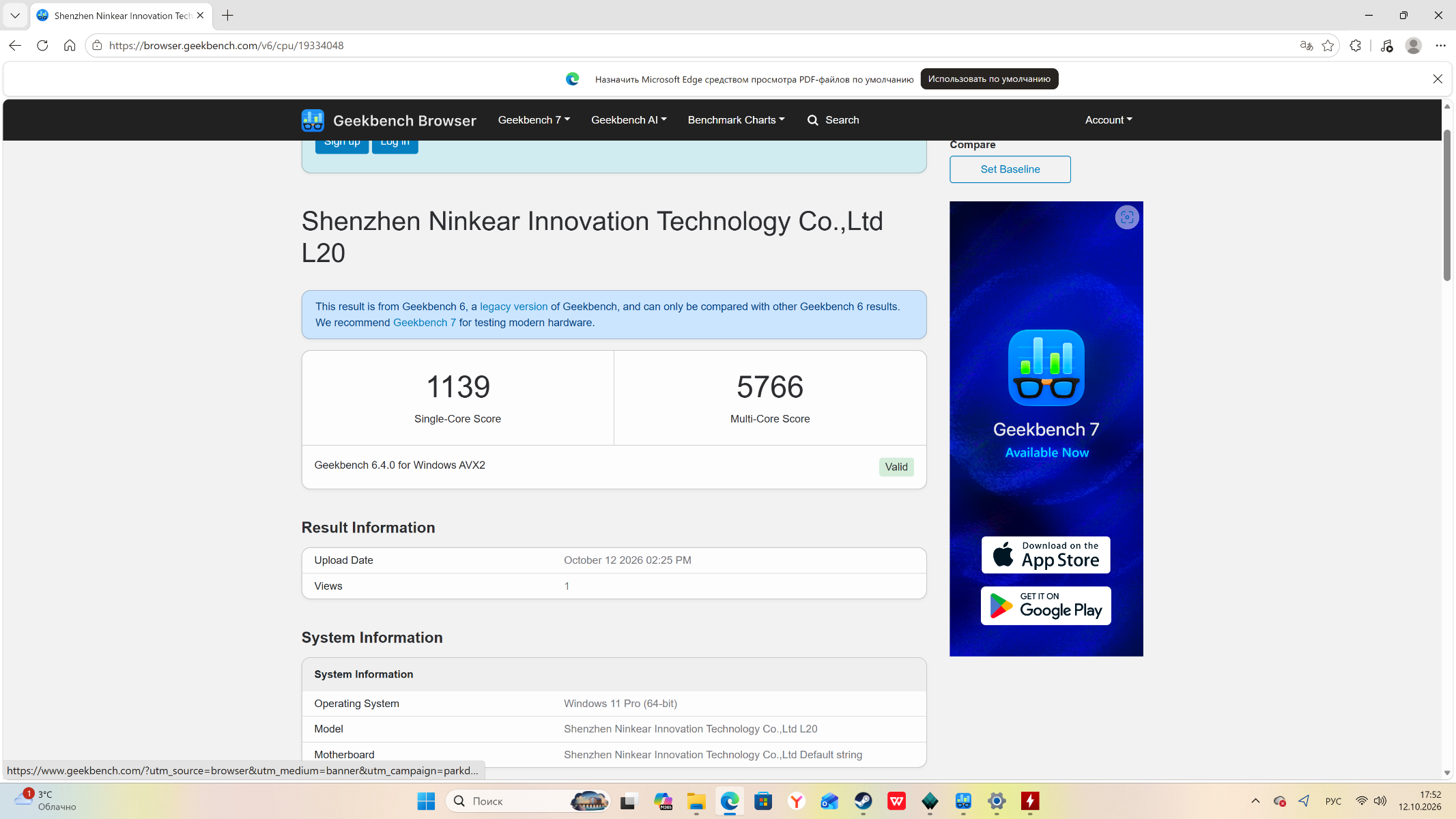Open Steam from the taskbar

coord(863,801)
